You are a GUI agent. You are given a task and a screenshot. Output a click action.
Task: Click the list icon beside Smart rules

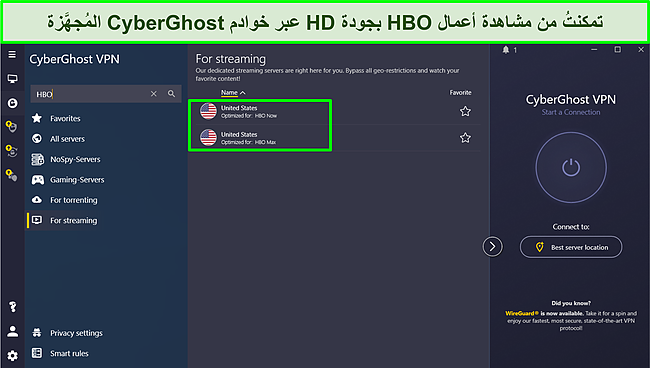37,353
